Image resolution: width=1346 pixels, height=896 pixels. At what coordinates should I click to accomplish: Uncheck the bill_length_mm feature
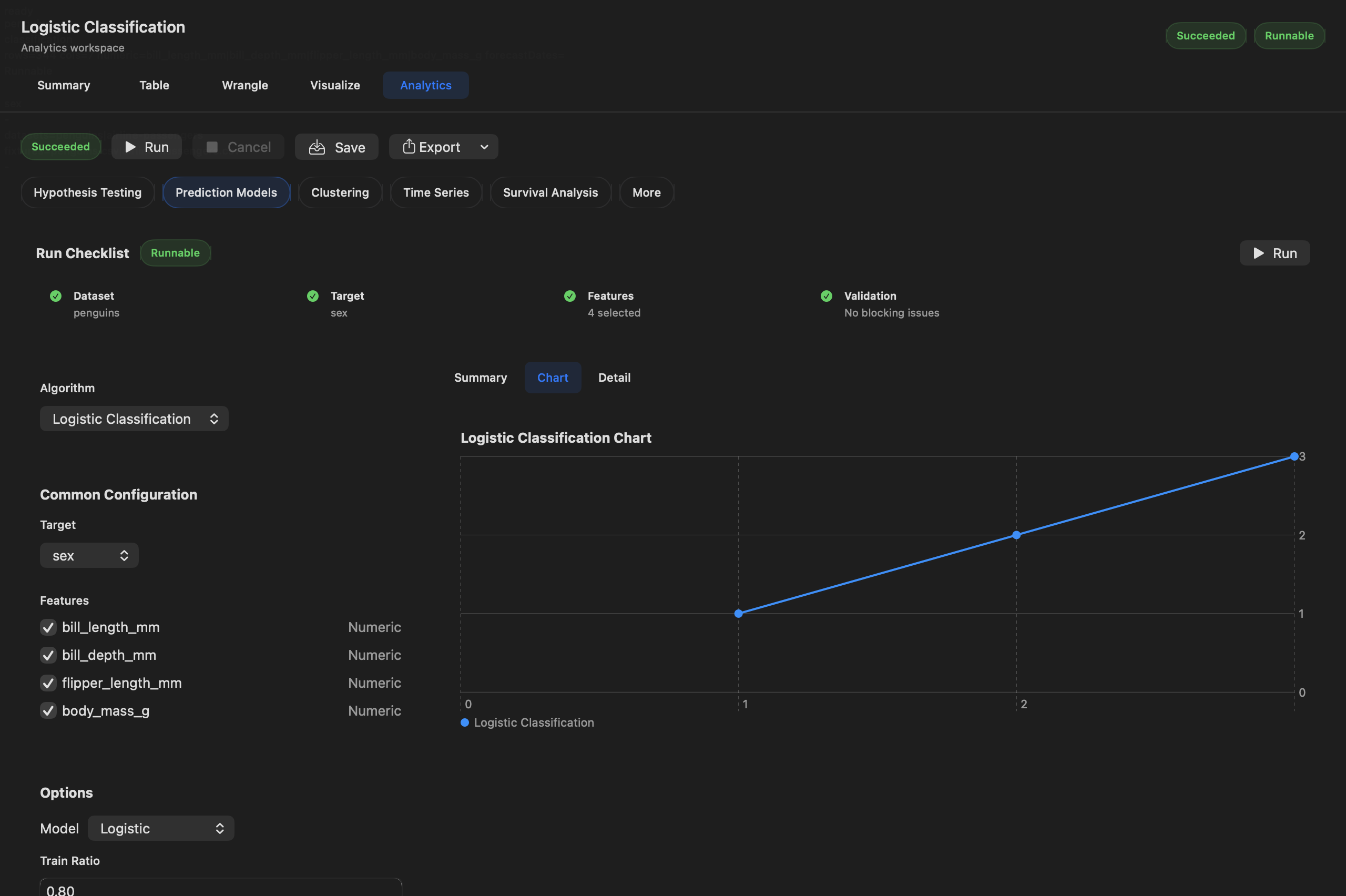48,627
